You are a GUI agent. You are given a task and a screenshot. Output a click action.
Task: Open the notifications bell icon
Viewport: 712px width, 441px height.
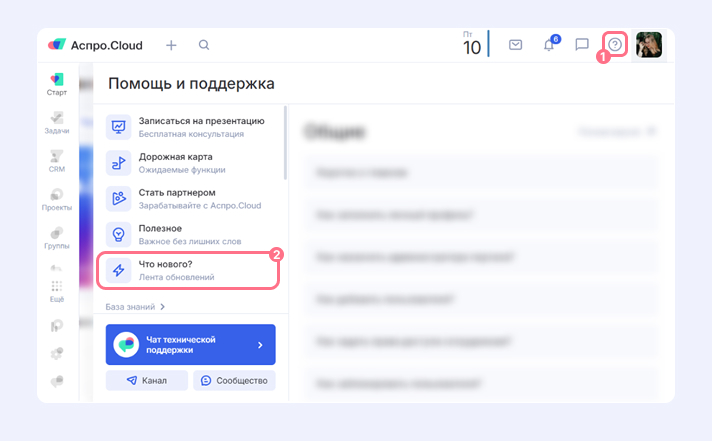click(548, 45)
